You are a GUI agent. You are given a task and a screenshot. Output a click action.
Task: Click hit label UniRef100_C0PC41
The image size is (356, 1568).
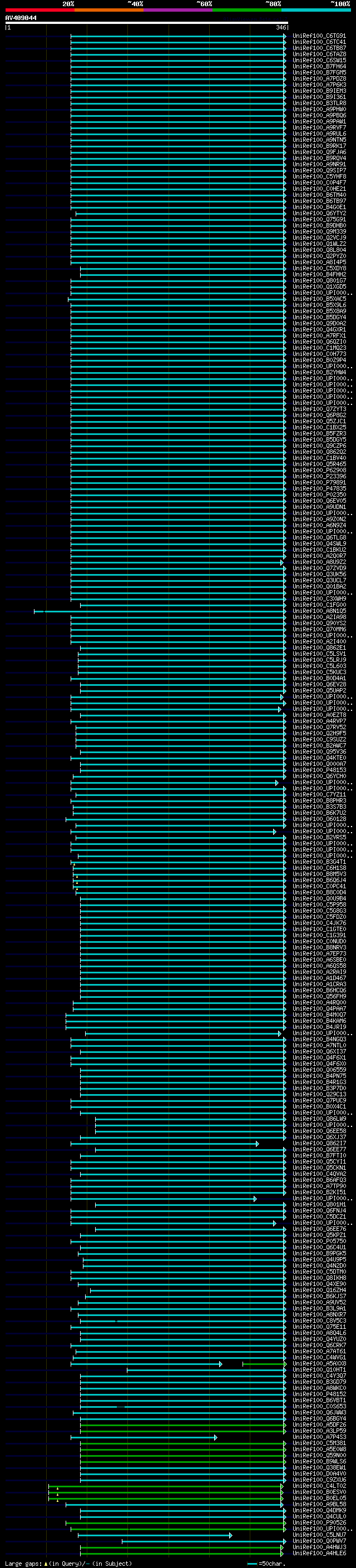point(319,886)
